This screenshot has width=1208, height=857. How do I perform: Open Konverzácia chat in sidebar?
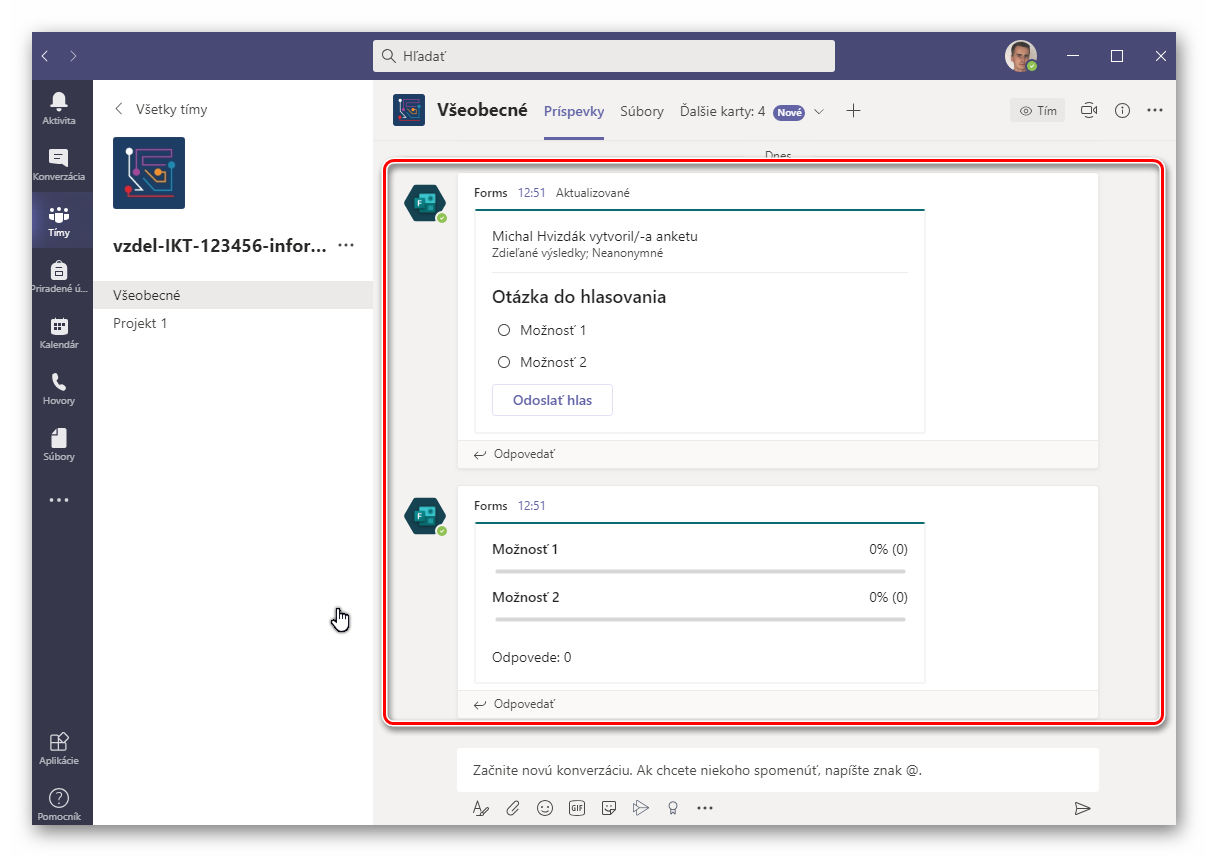(x=59, y=163)
